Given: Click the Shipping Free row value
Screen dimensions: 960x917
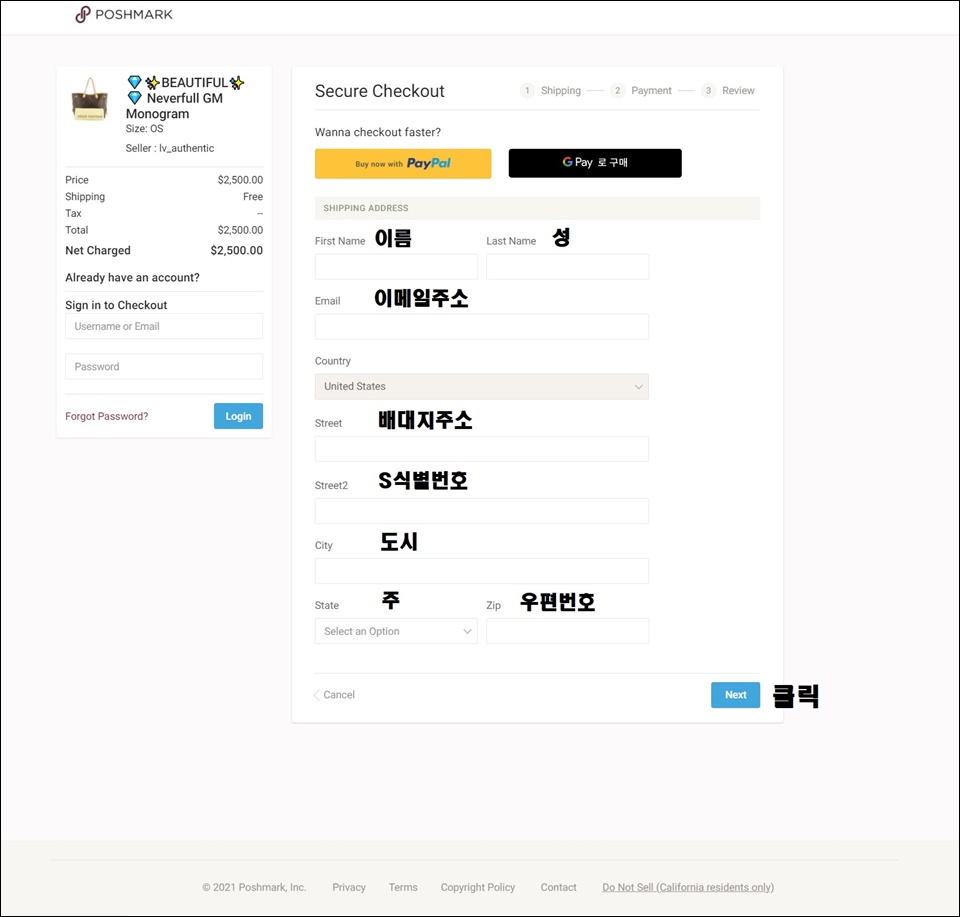Looking at the screenshot, I should click(x=253, y=196).
